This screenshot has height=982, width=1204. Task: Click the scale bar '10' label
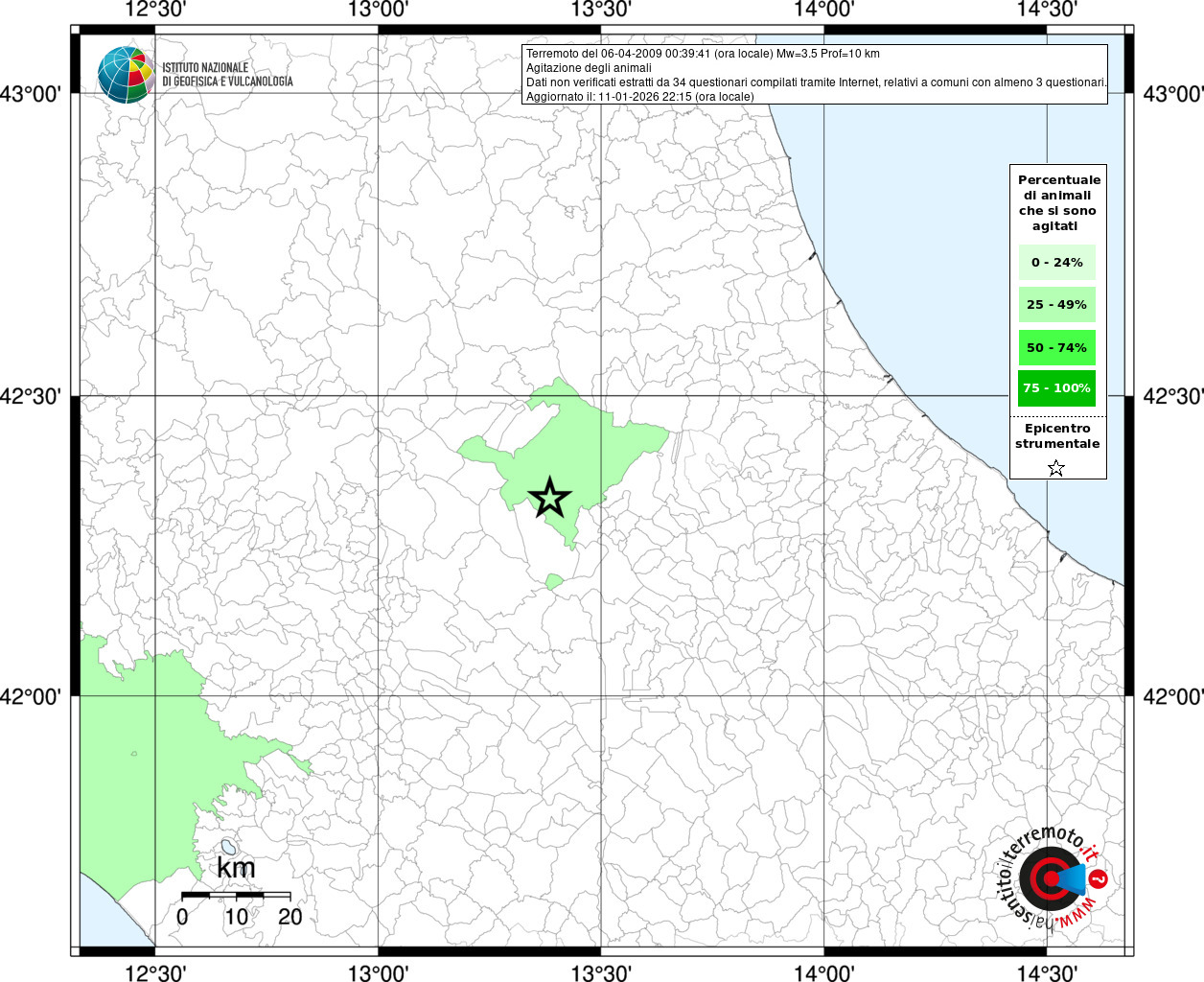tap(236, 917)
